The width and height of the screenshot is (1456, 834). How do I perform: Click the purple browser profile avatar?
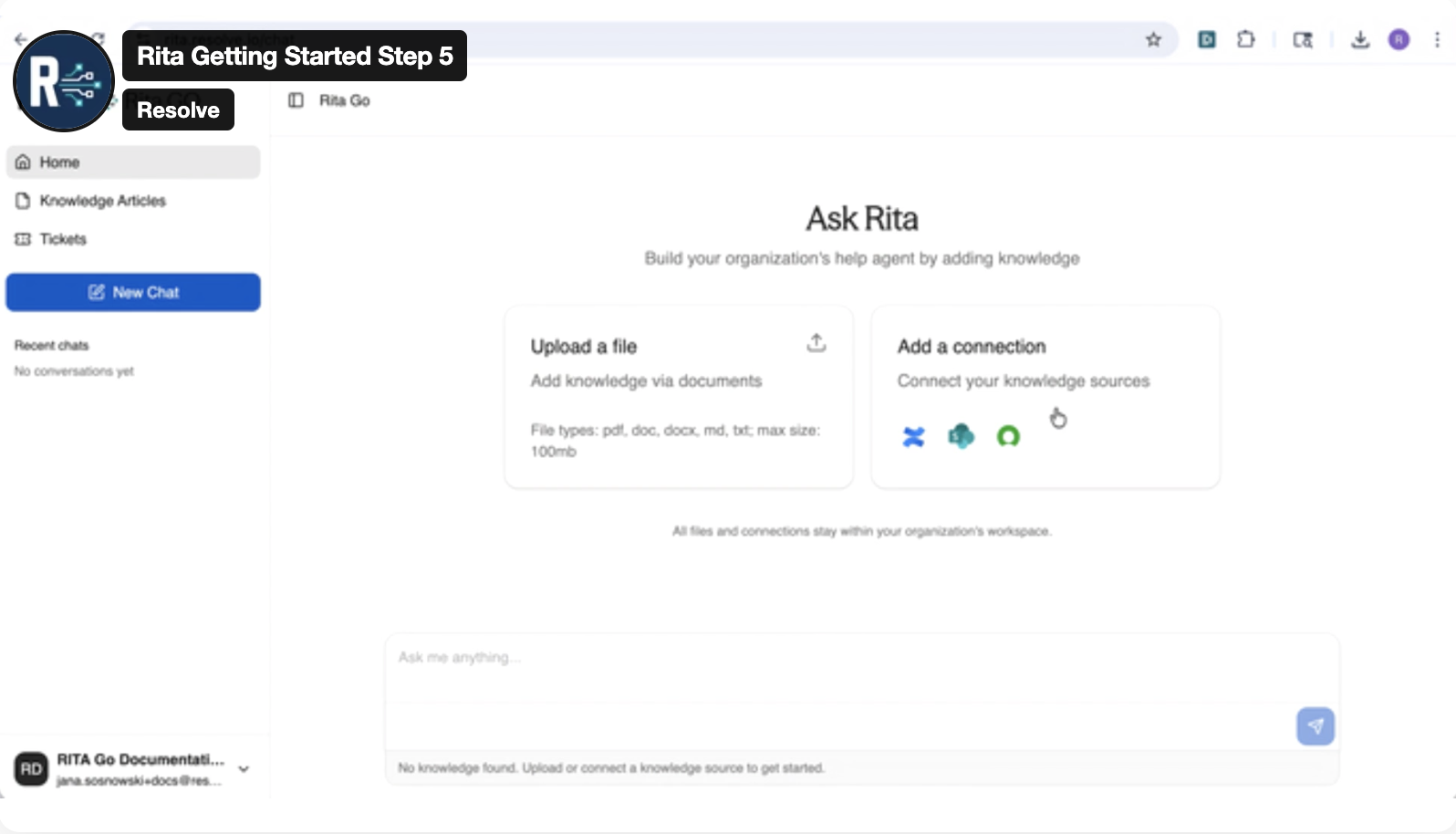pyautogui.click(x=1399, y=39)
